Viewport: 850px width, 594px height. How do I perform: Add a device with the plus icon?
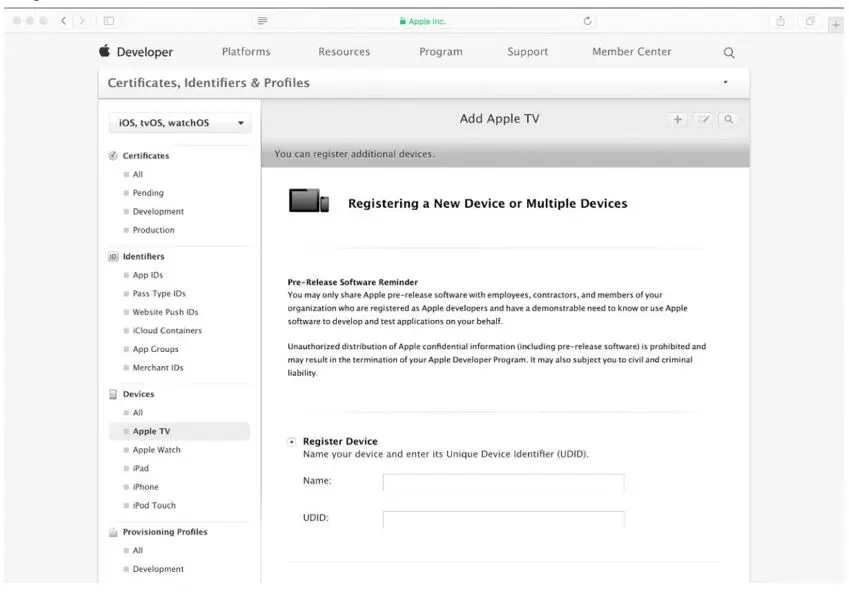point(678,119)
